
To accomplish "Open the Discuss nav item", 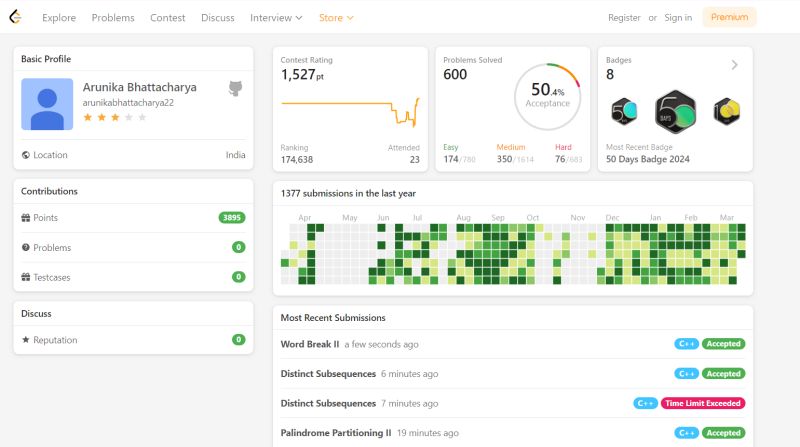I will (x=217, y=18).
